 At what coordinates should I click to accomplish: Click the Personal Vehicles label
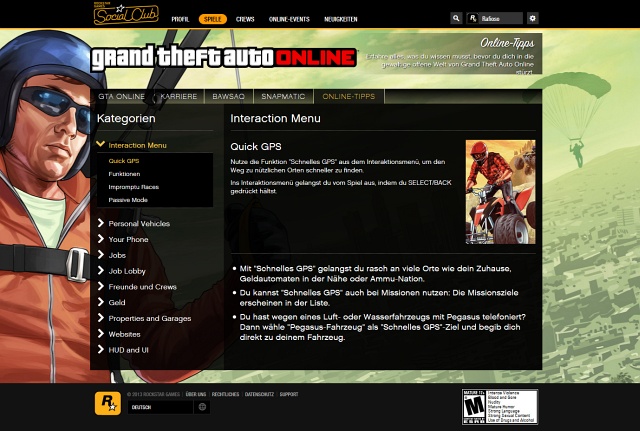(x=139, y=224)
